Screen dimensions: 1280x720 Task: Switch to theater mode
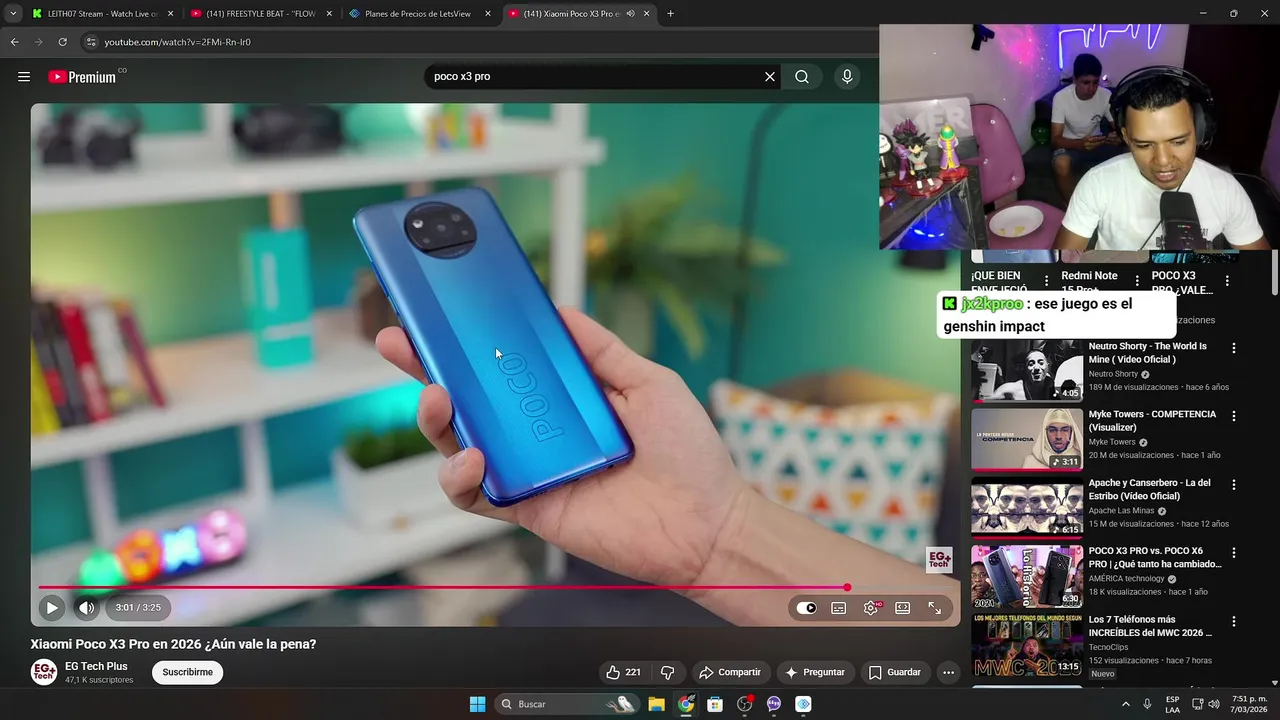pos(903,608)
